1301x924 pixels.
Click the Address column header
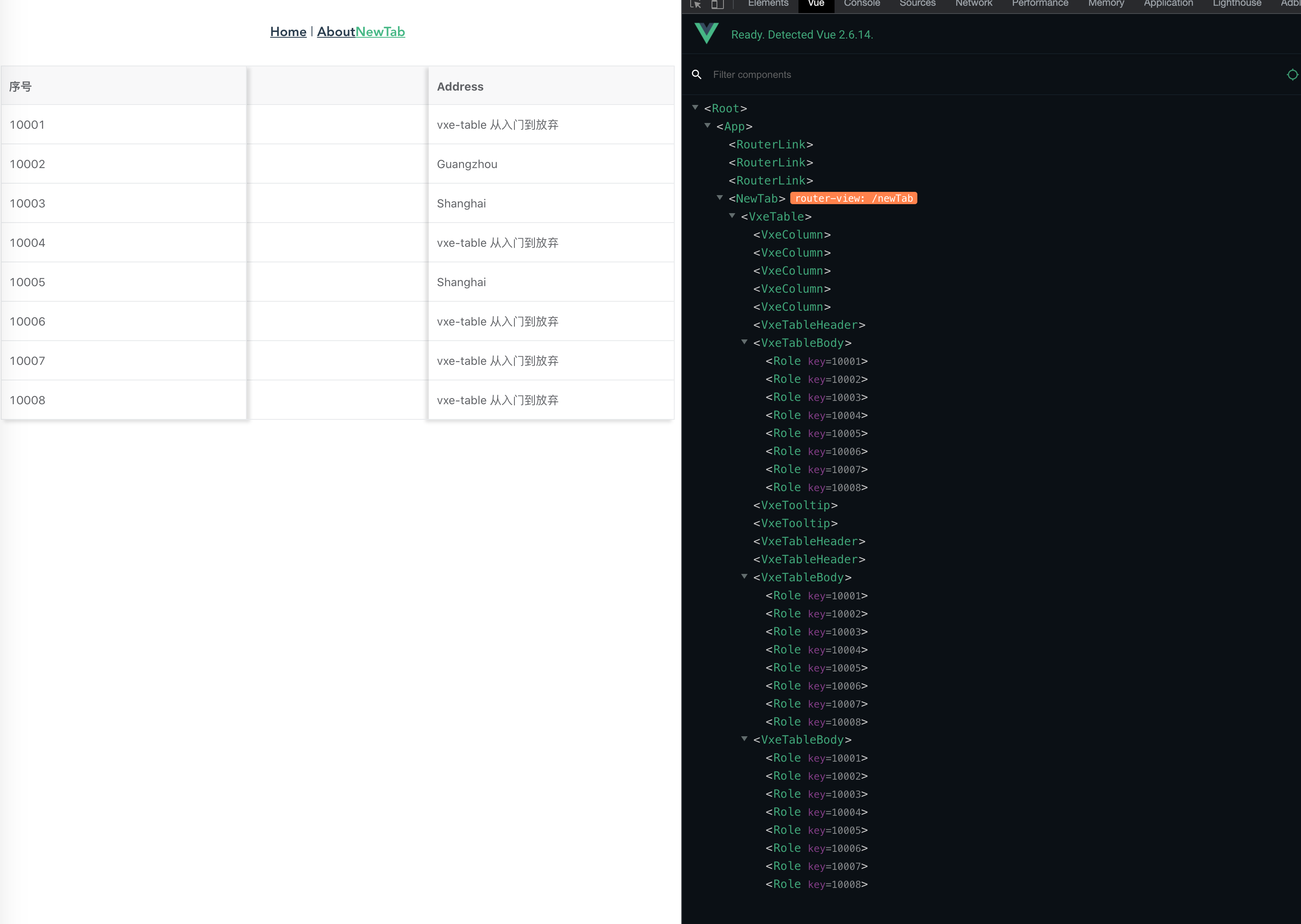click(459, 86)
